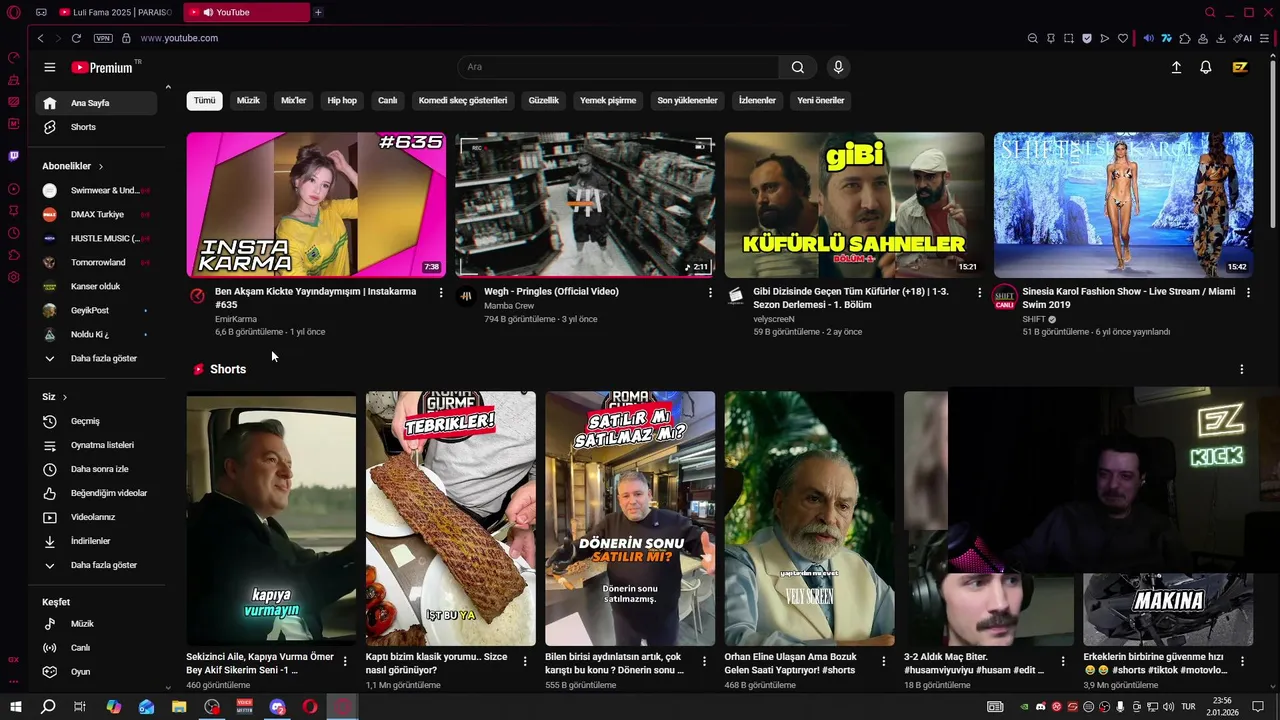Screen dimensions: 1280x720
Task: Click the zoom-out magnifier in the address bar
Action: pos(1032,38)
